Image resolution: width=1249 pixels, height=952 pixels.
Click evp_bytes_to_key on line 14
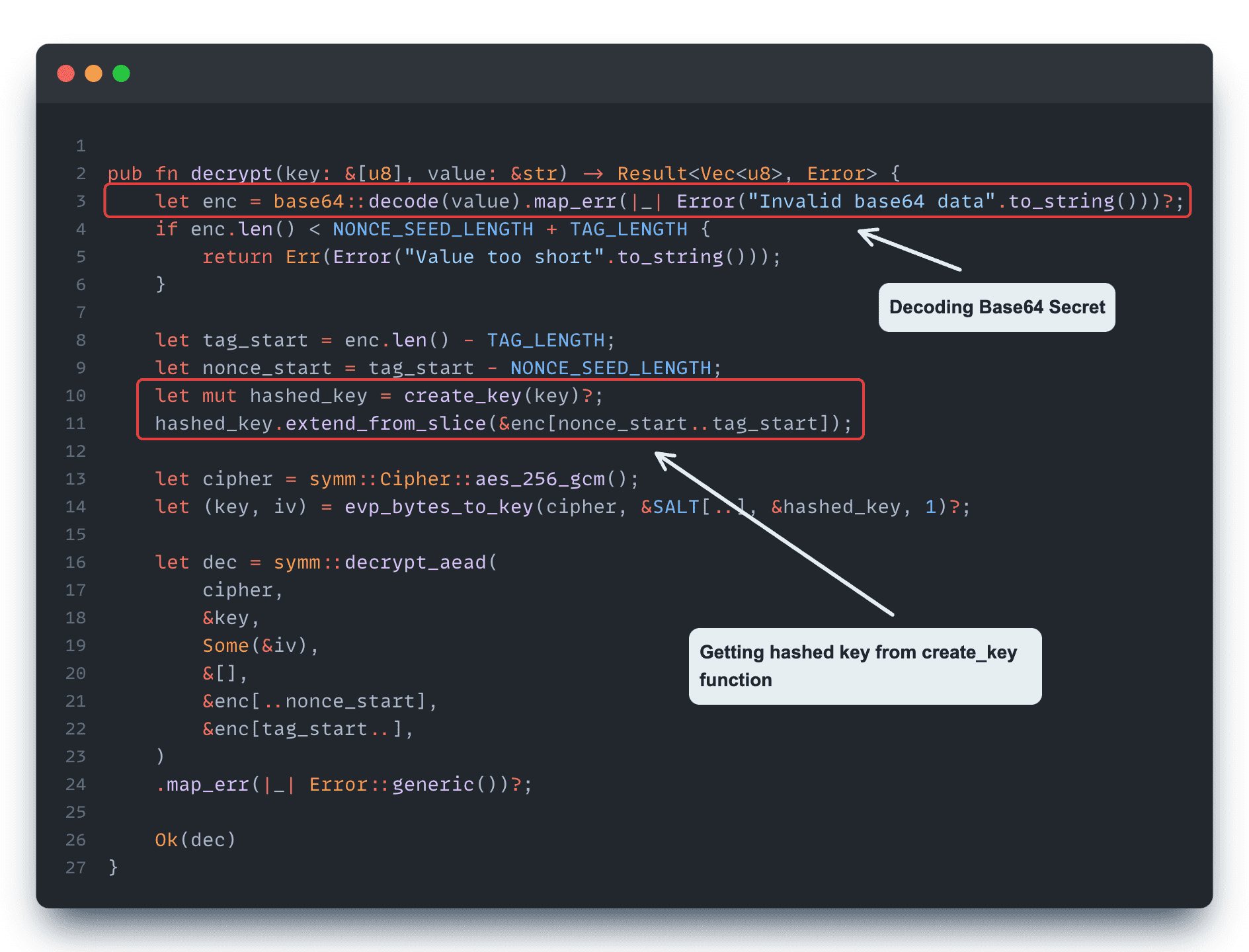[x=438, y=506]
